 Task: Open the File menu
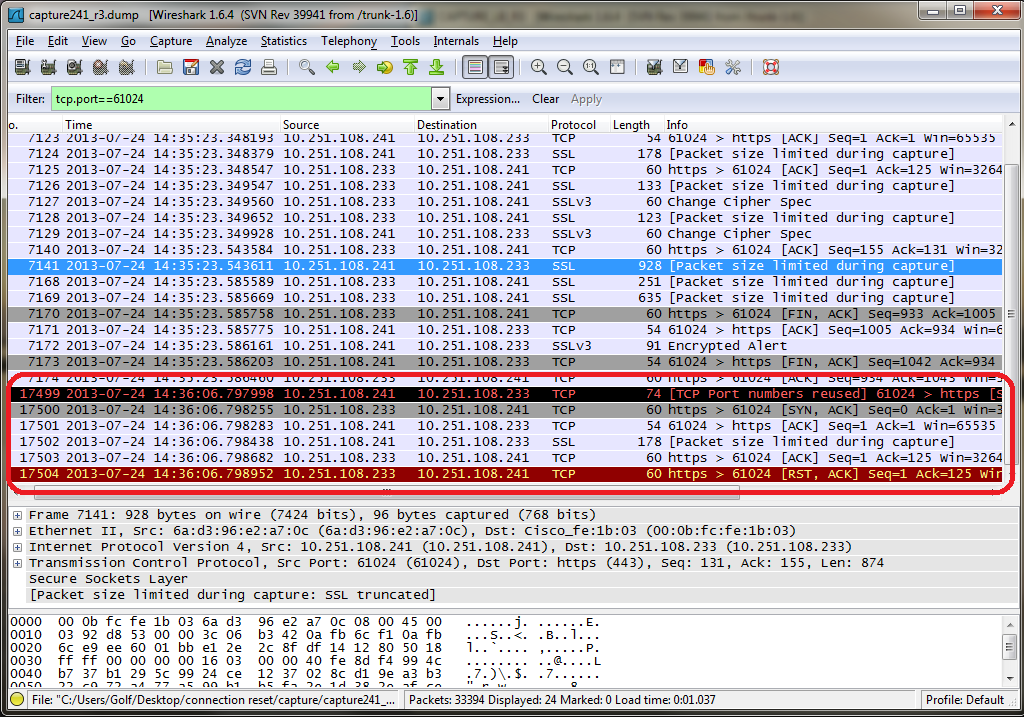coord(25,40)
